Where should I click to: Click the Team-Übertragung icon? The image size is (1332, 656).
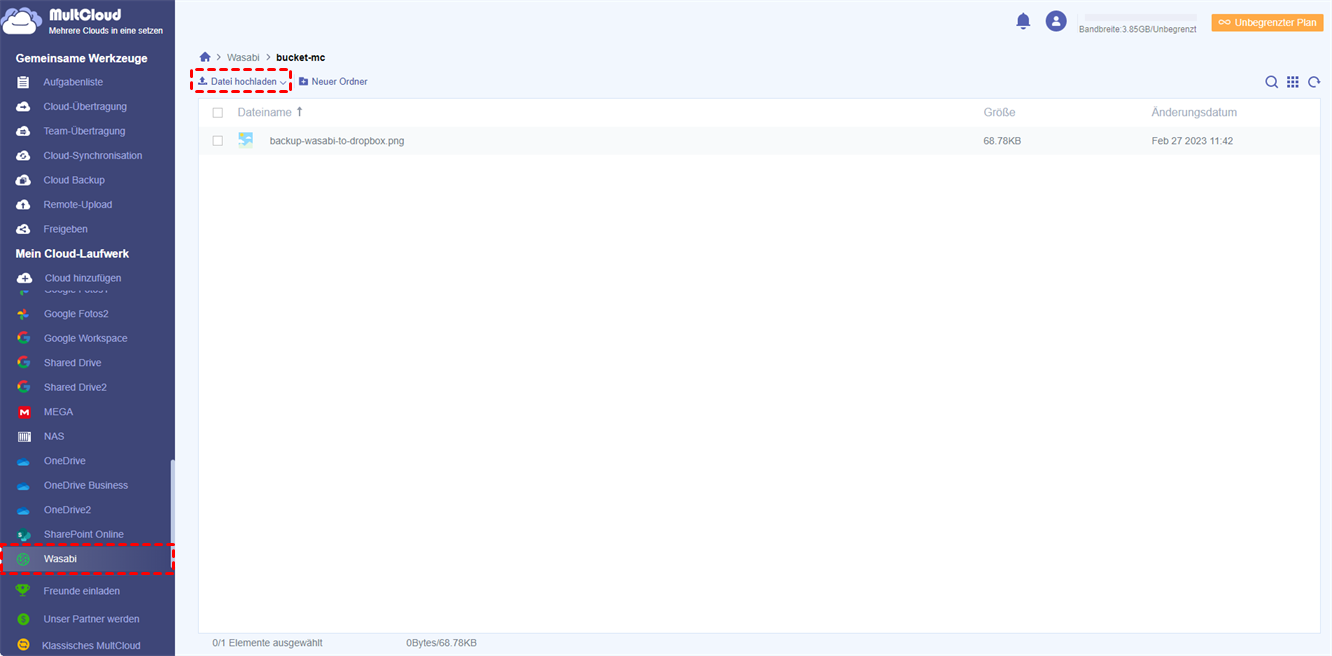pos(23,131)
